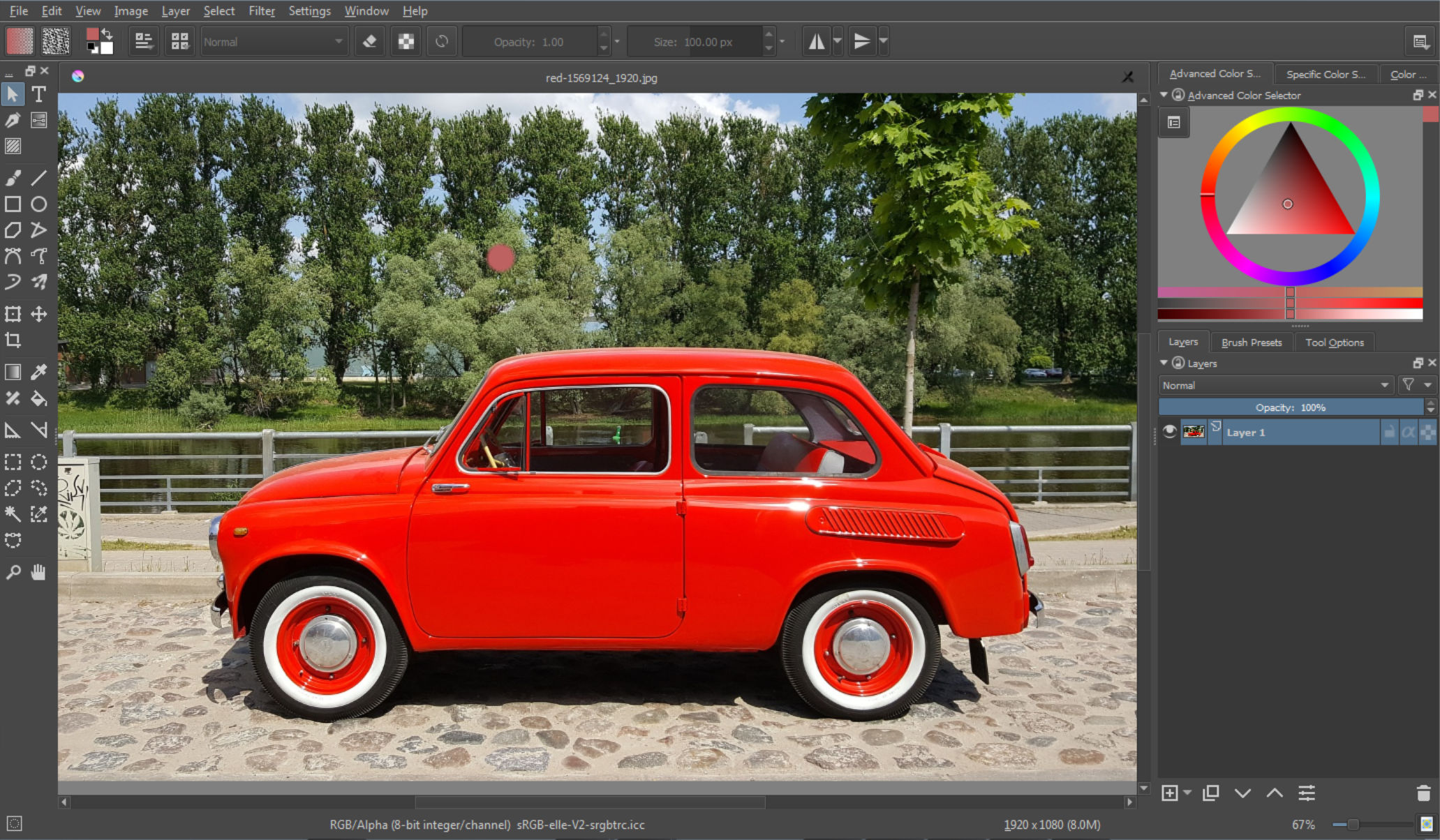Screen dimensions: 1440x840
Task: Select the Crop tool
Action: (x=13, y=340)
